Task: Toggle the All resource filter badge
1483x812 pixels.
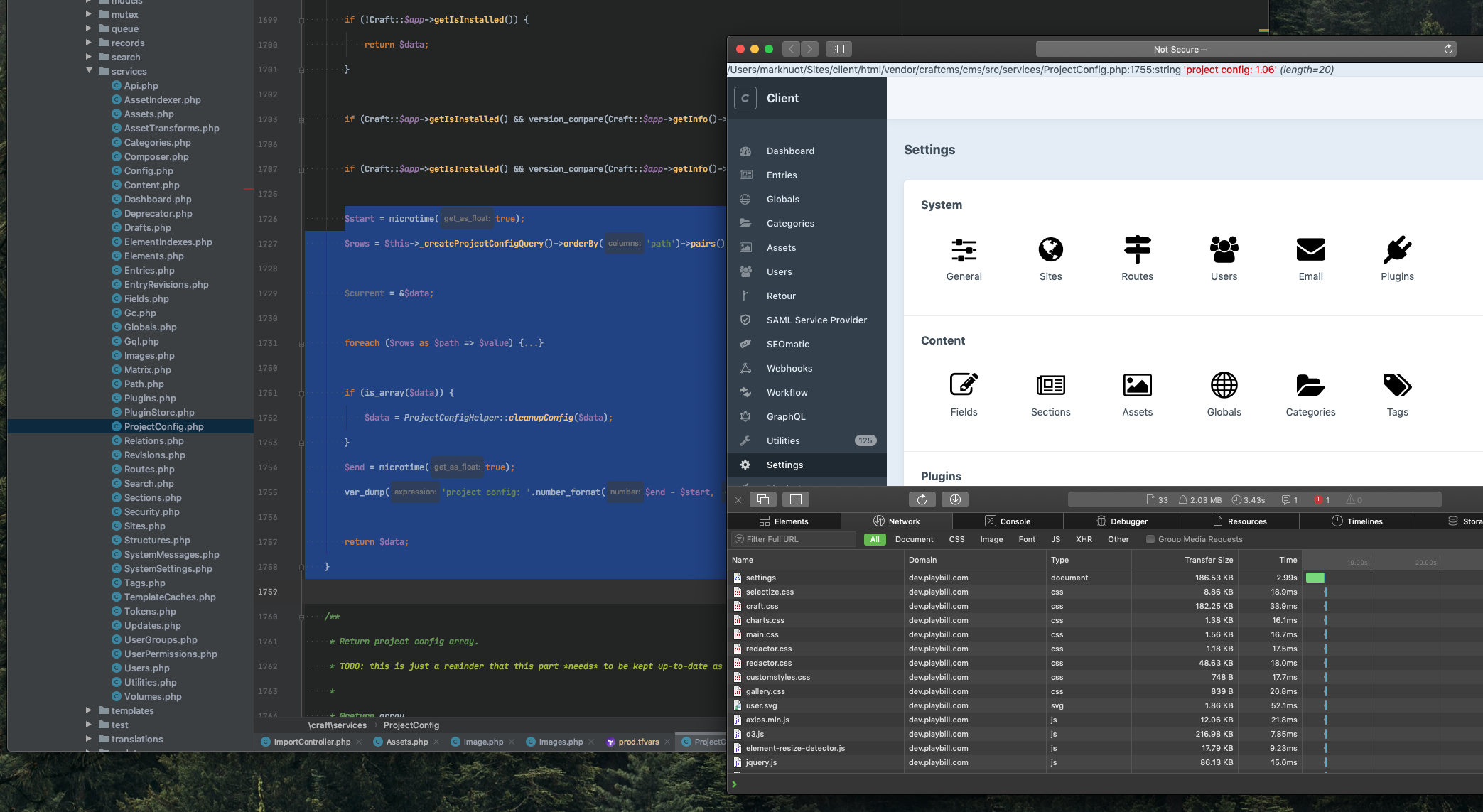Action: (x=874, y=539)
